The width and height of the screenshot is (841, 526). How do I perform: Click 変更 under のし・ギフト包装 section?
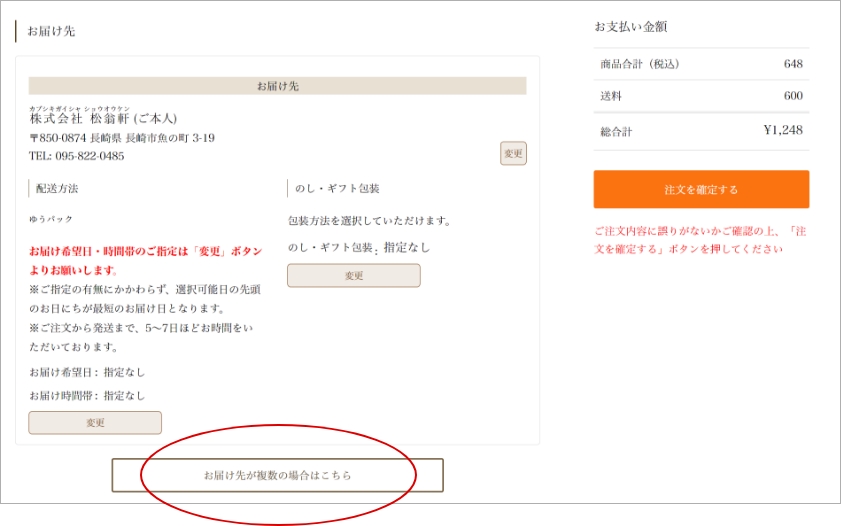point(353,275)
